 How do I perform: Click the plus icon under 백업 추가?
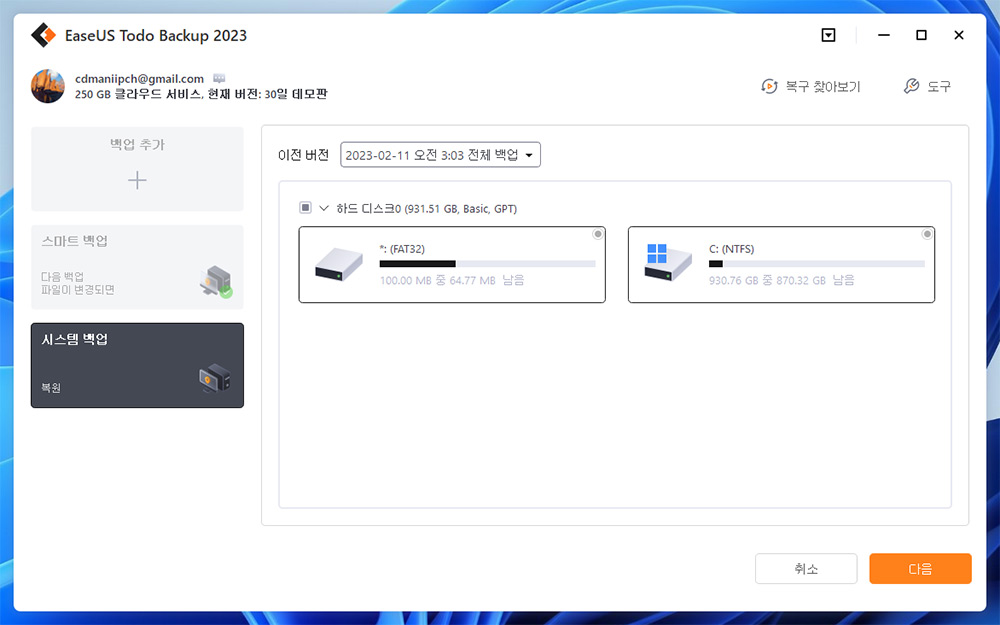click(x=137, y=180)
